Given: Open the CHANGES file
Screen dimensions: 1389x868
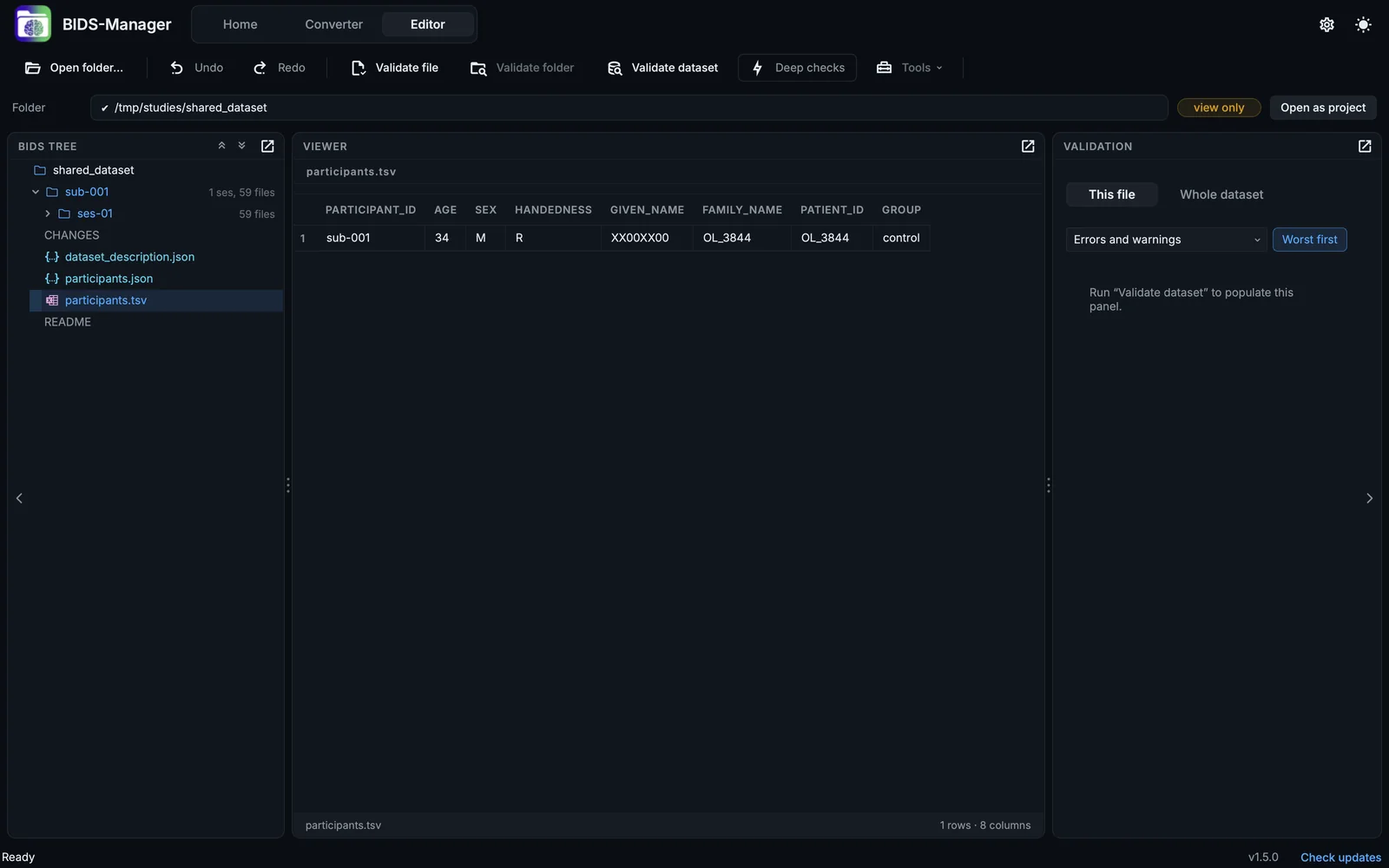Looking at the screenshot, I should click(72, 235).
